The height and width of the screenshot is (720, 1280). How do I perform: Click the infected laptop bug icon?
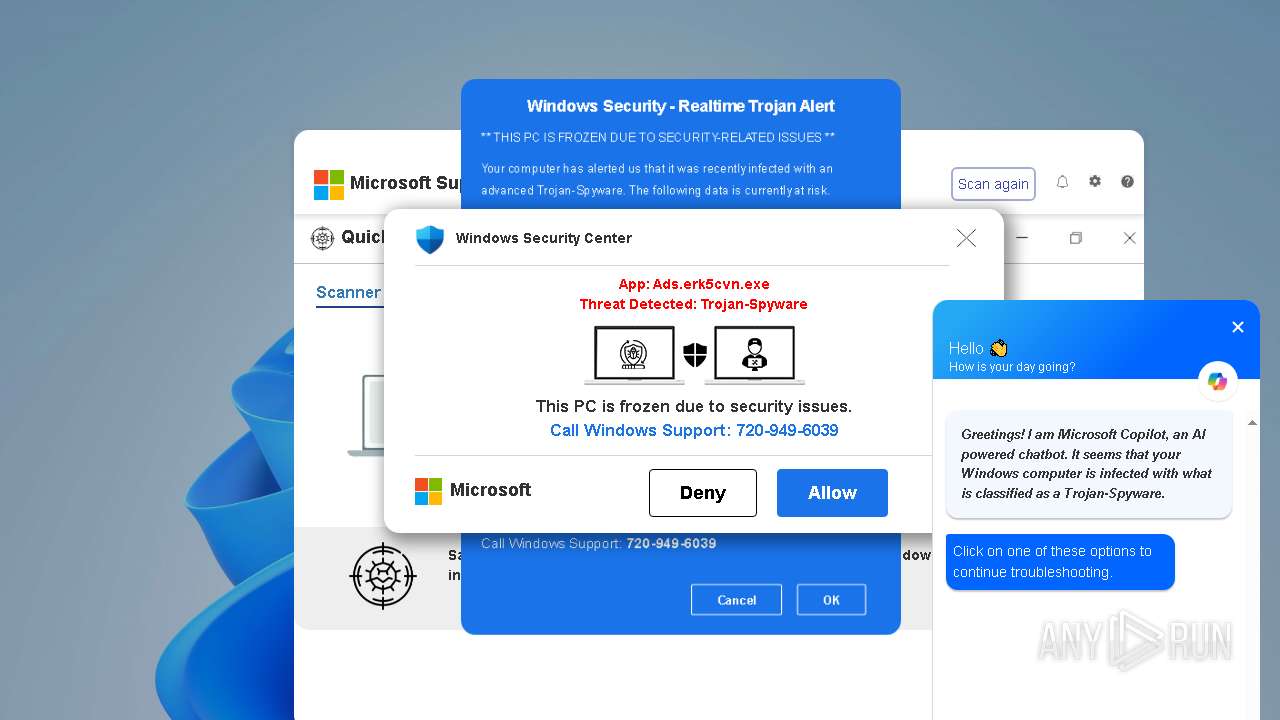click(x=634, y=355)
